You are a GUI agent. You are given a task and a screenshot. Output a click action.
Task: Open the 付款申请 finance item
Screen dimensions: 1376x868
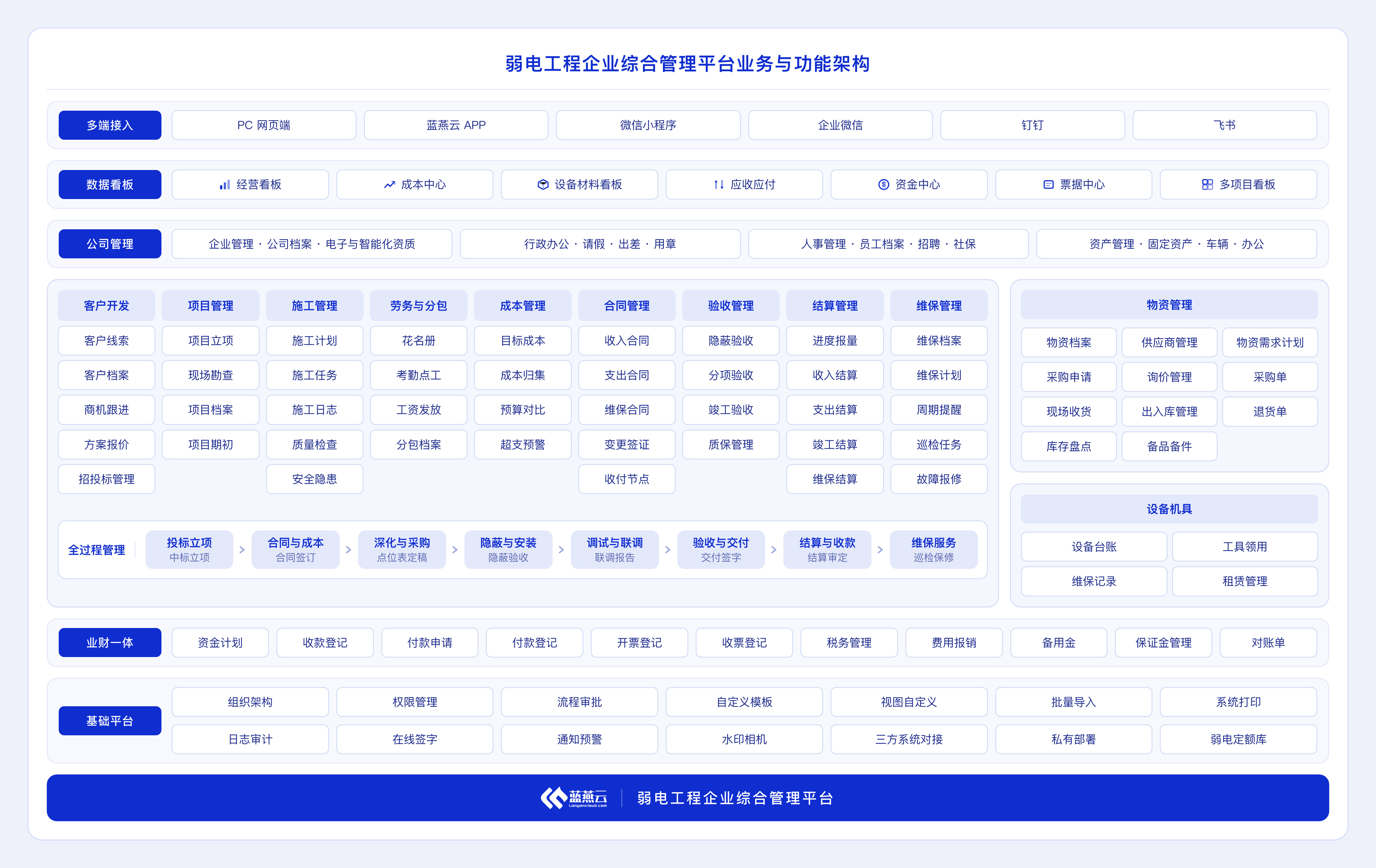point(430,642)
